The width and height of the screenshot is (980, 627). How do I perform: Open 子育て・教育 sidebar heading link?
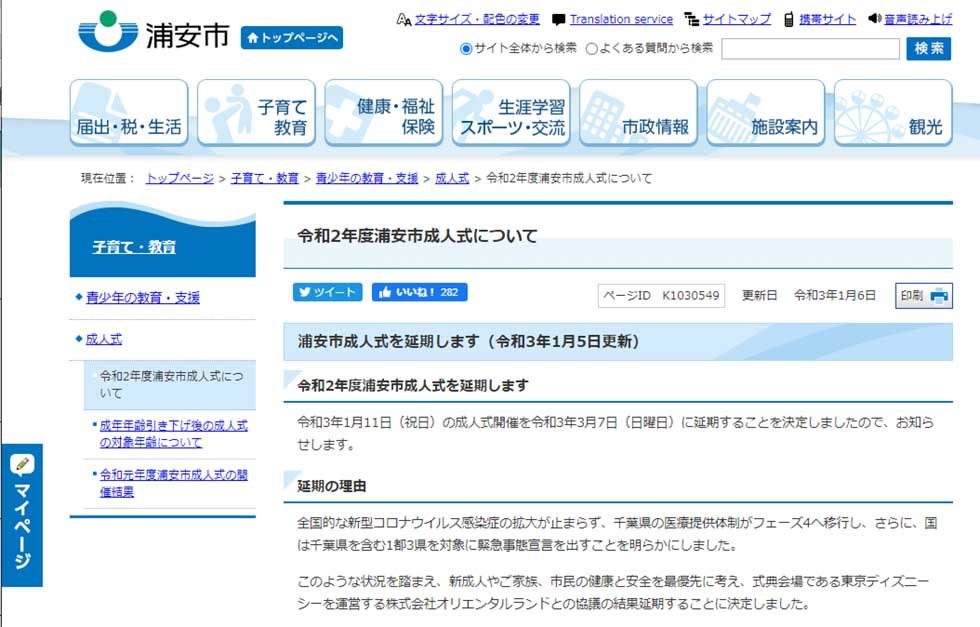coord(134,247)
